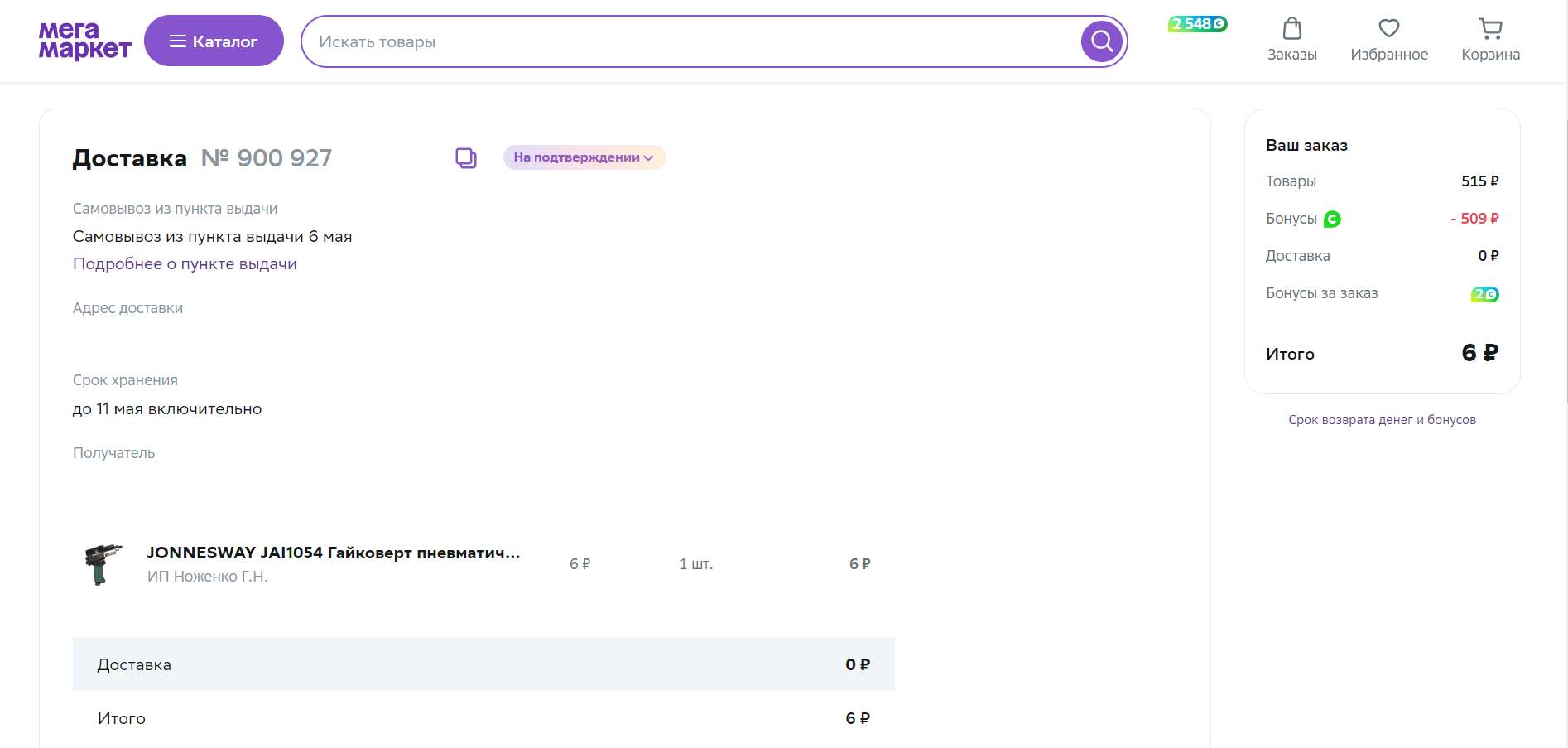Click Самовывоз из пункта выдачи 6 мая text
The image size is (1568, 748).
[212, 237]
